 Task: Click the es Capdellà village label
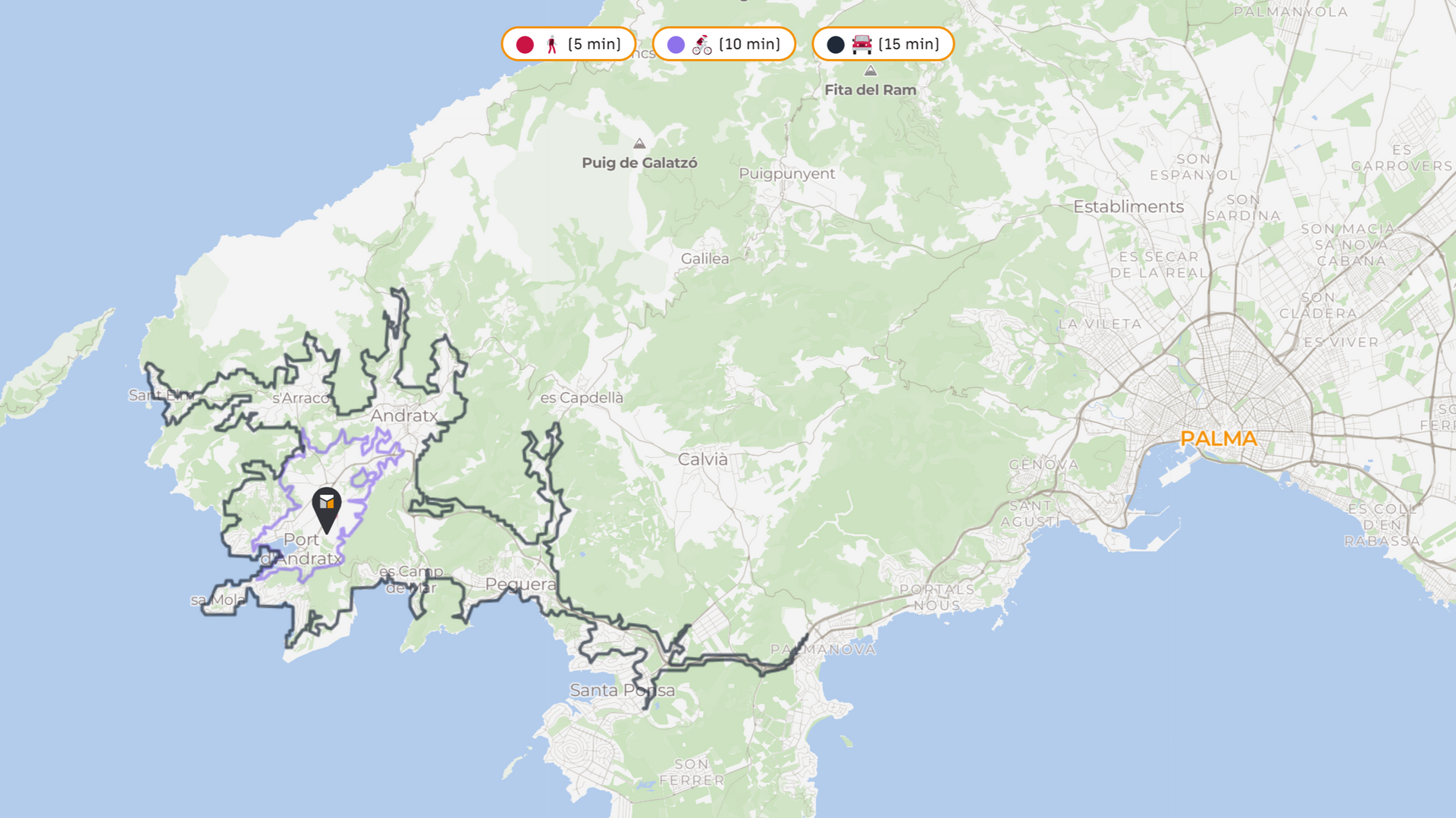click(x=581, y=397)
